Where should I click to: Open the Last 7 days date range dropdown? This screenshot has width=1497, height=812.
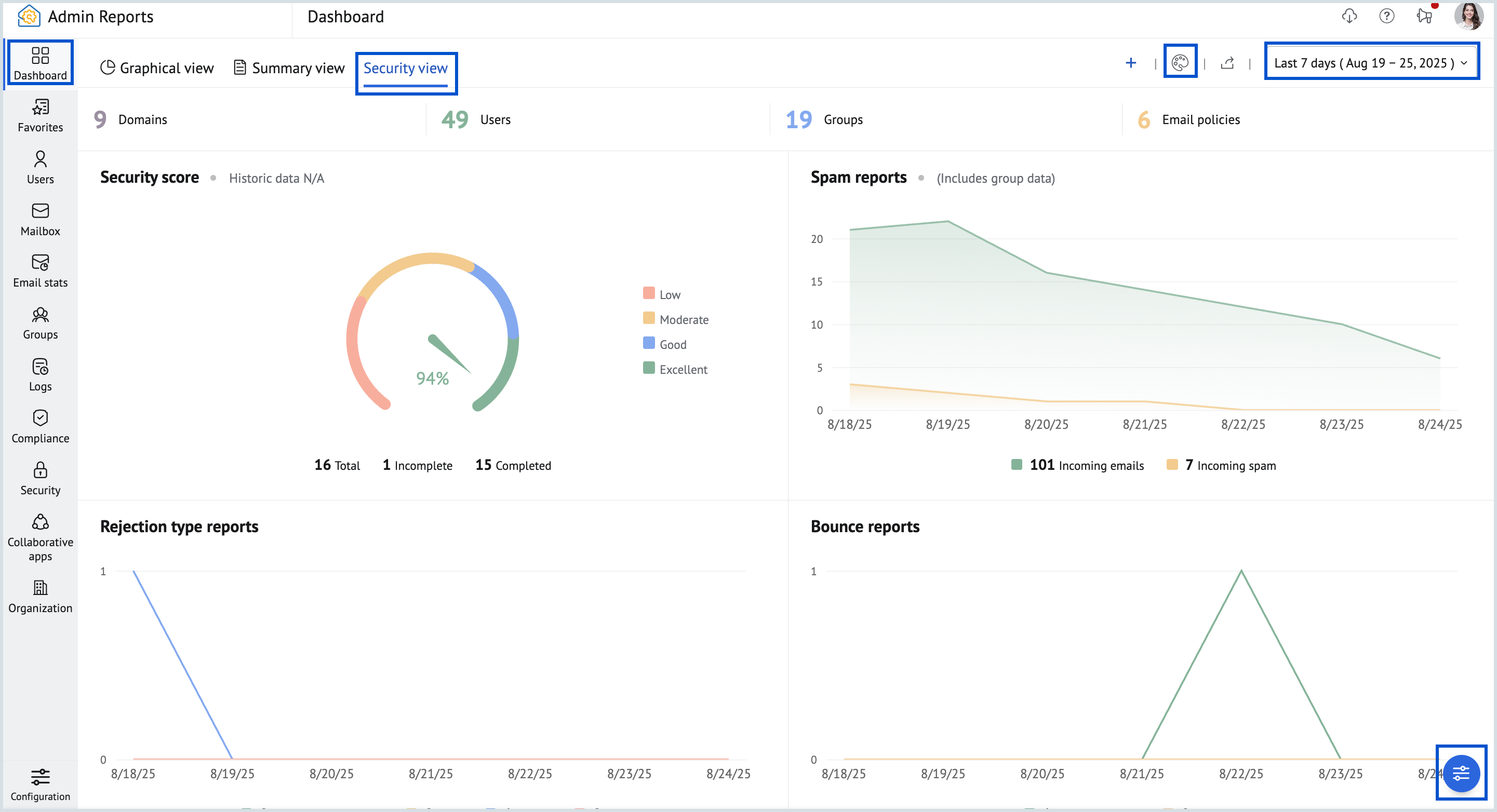[x=1371, y=63]
